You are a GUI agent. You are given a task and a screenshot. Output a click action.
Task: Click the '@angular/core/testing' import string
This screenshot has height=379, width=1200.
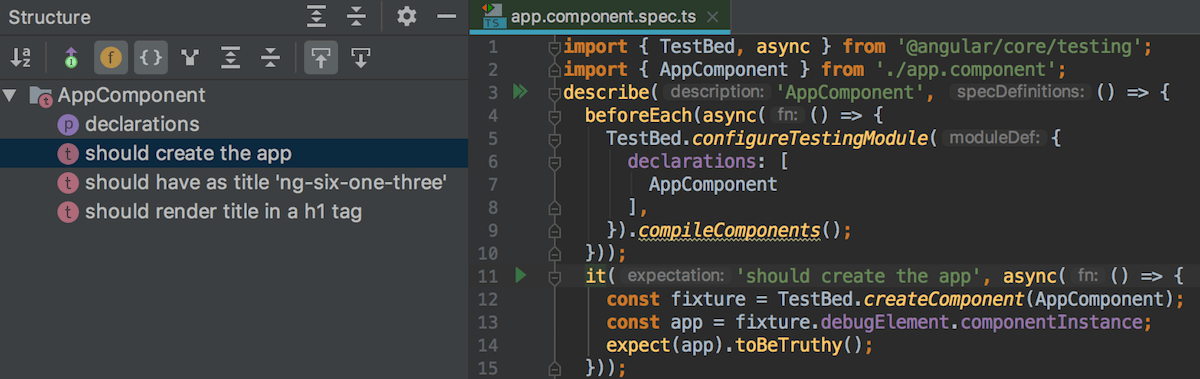point(1017,47)
